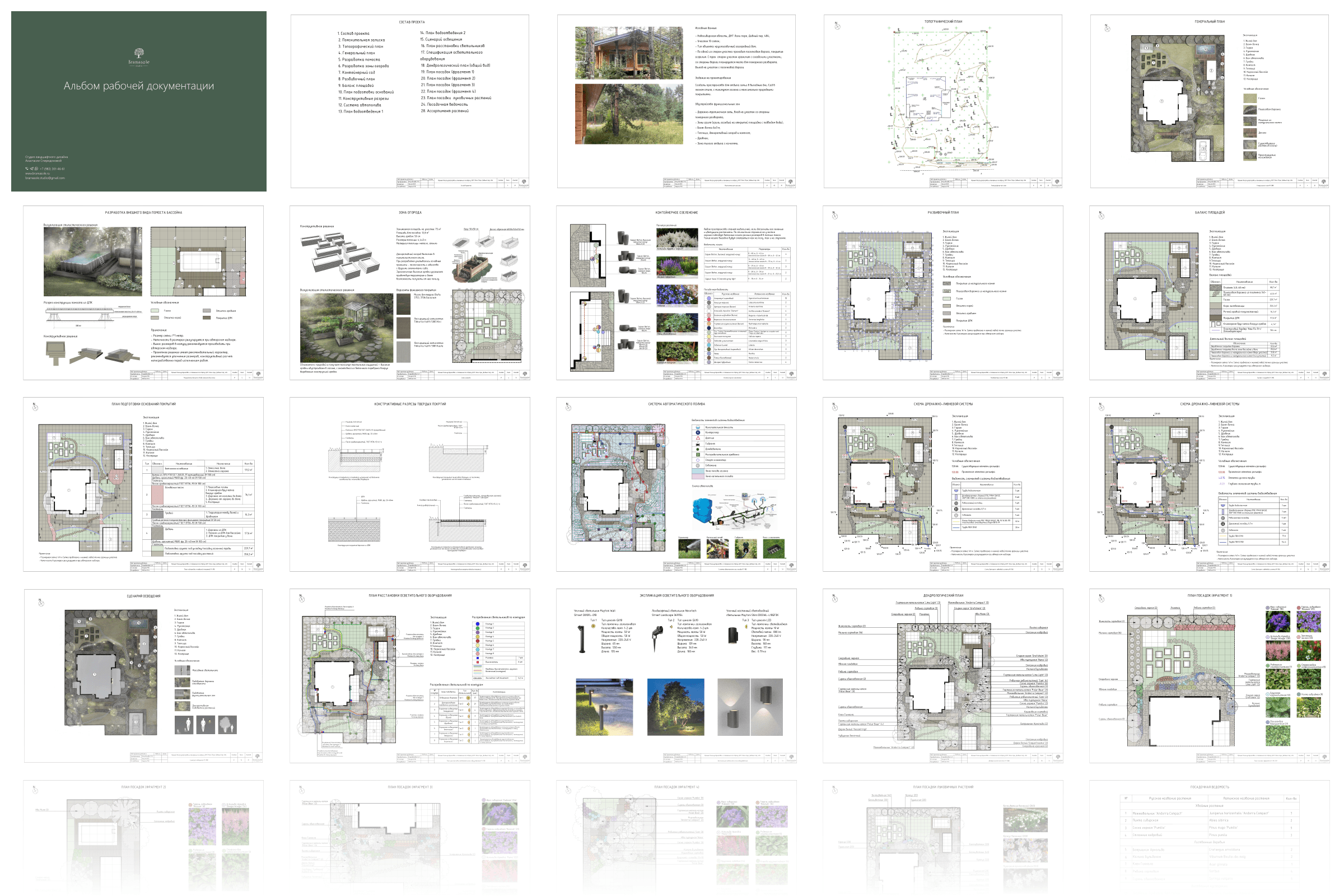Click the Газон legend swatch on Генеральный план

[x=1250, y=99]
